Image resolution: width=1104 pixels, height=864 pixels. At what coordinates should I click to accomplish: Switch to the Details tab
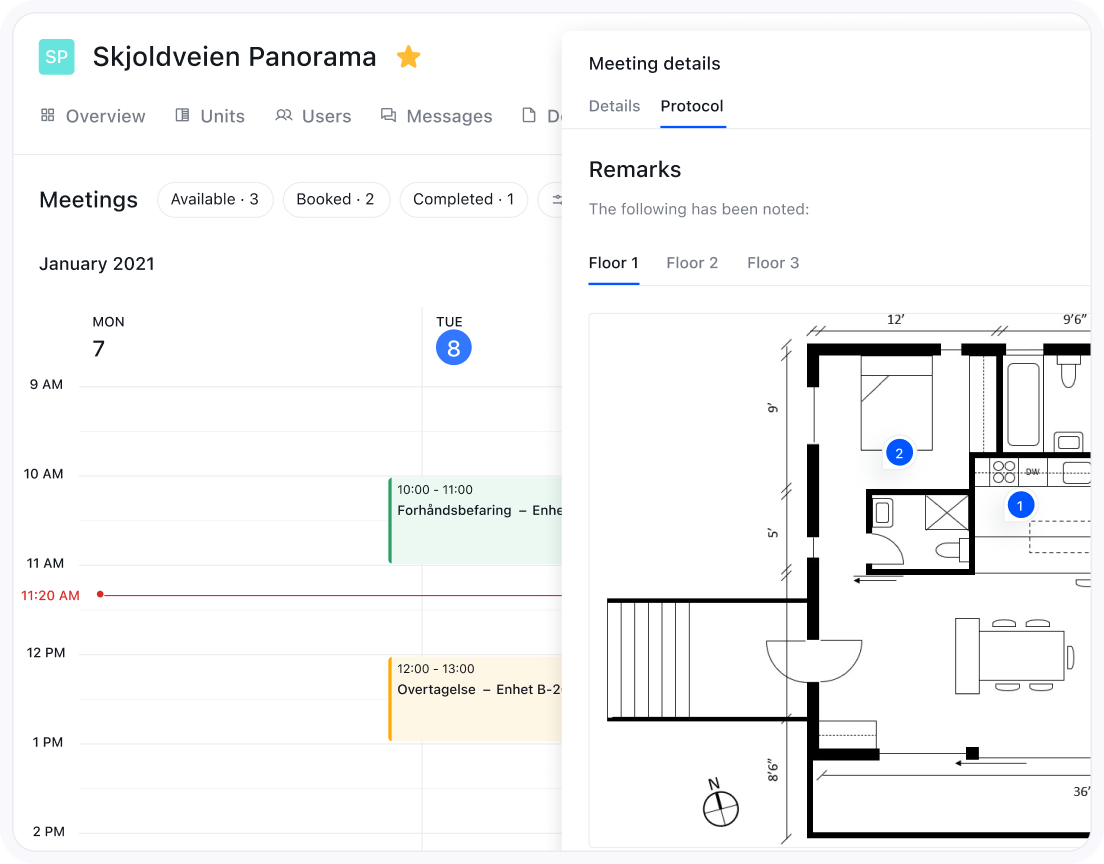[614, 106]
